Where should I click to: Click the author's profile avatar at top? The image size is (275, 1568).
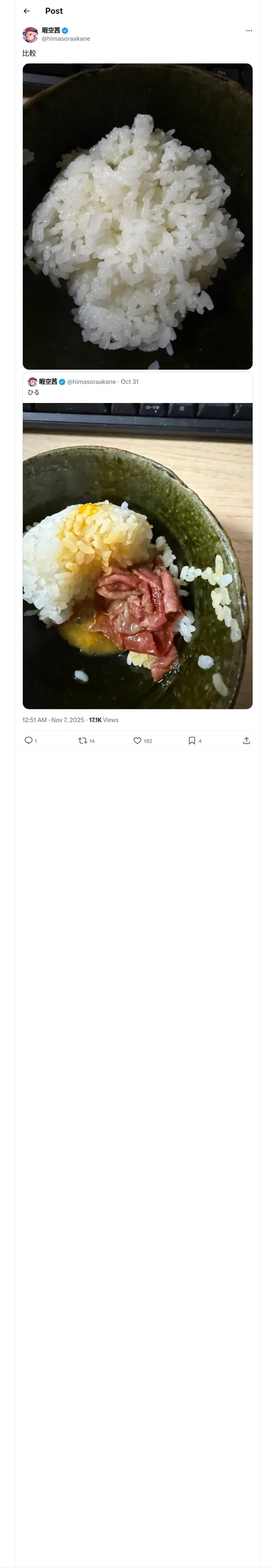click(31, 34)
